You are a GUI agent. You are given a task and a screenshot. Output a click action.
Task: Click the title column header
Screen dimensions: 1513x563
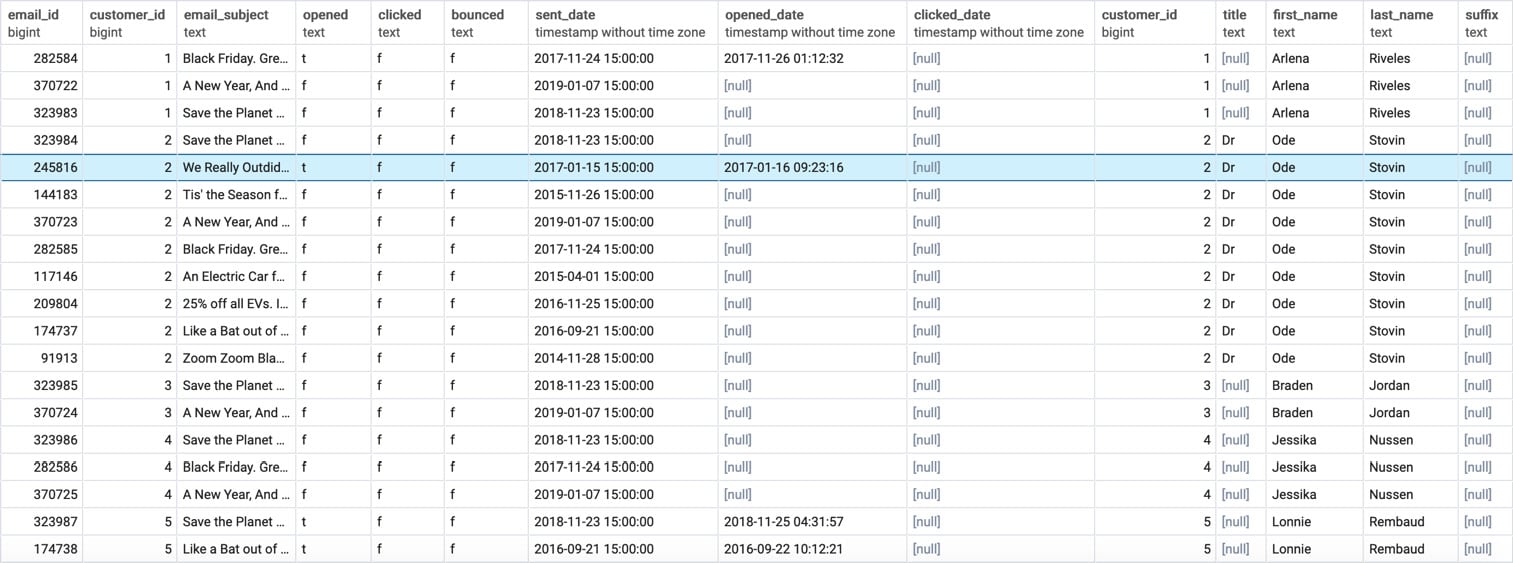point(1240,23)
